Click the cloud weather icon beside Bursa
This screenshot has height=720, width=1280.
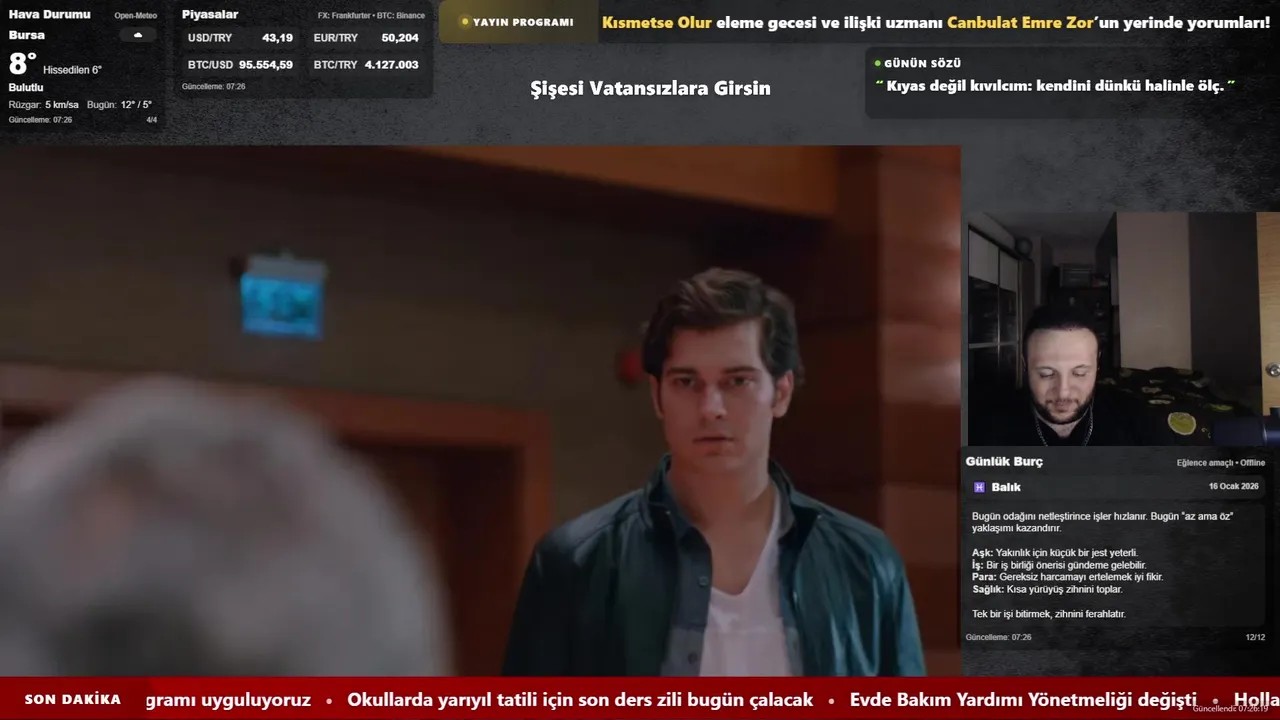[138, 35]
